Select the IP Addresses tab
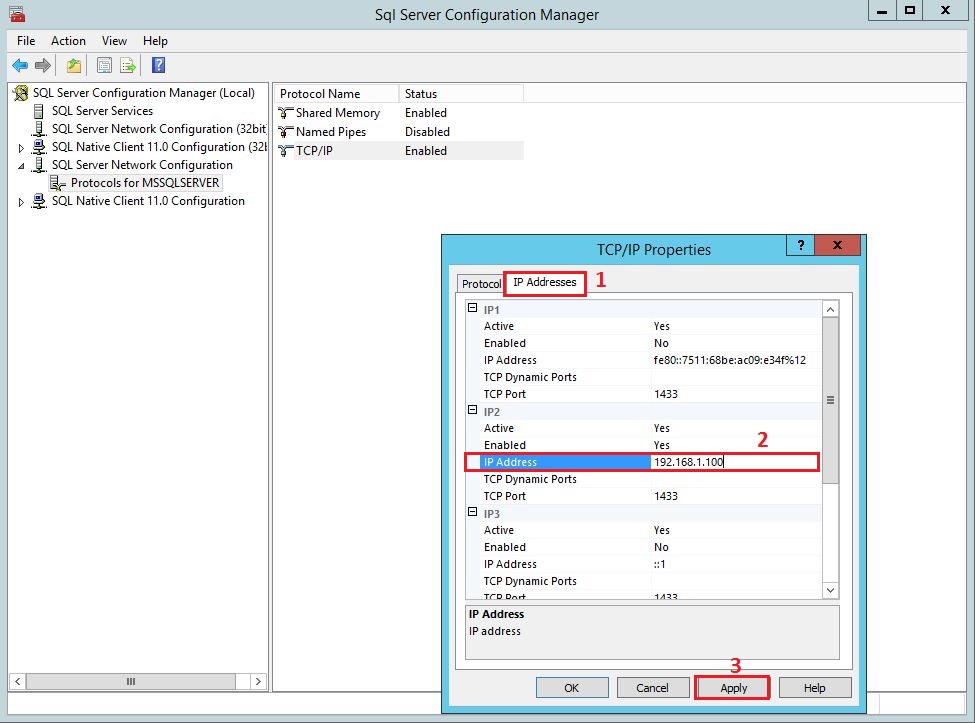The height and width of the screenshot is (723, 975). 545,282
